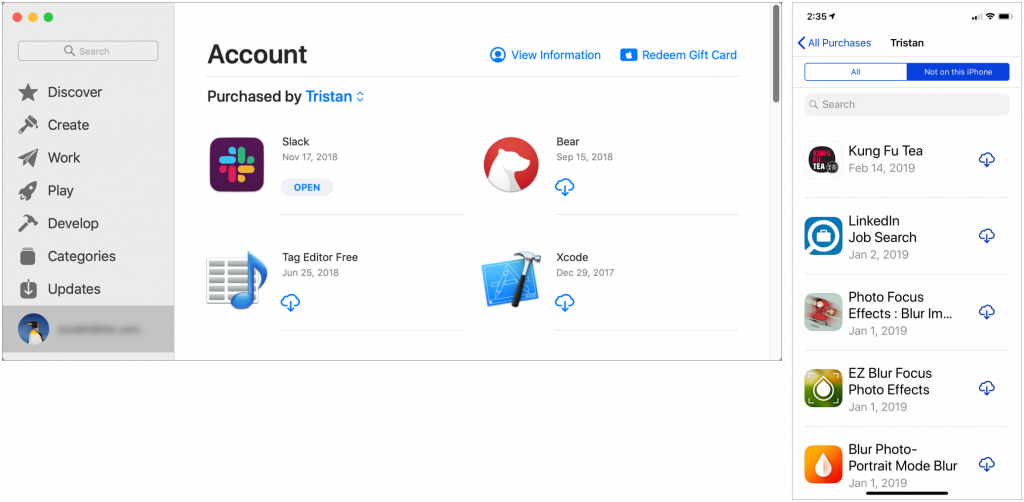This screenshot has height=502, width=1024.
Task: Click the iPhone home indicator bar
Action: [907, 494]
